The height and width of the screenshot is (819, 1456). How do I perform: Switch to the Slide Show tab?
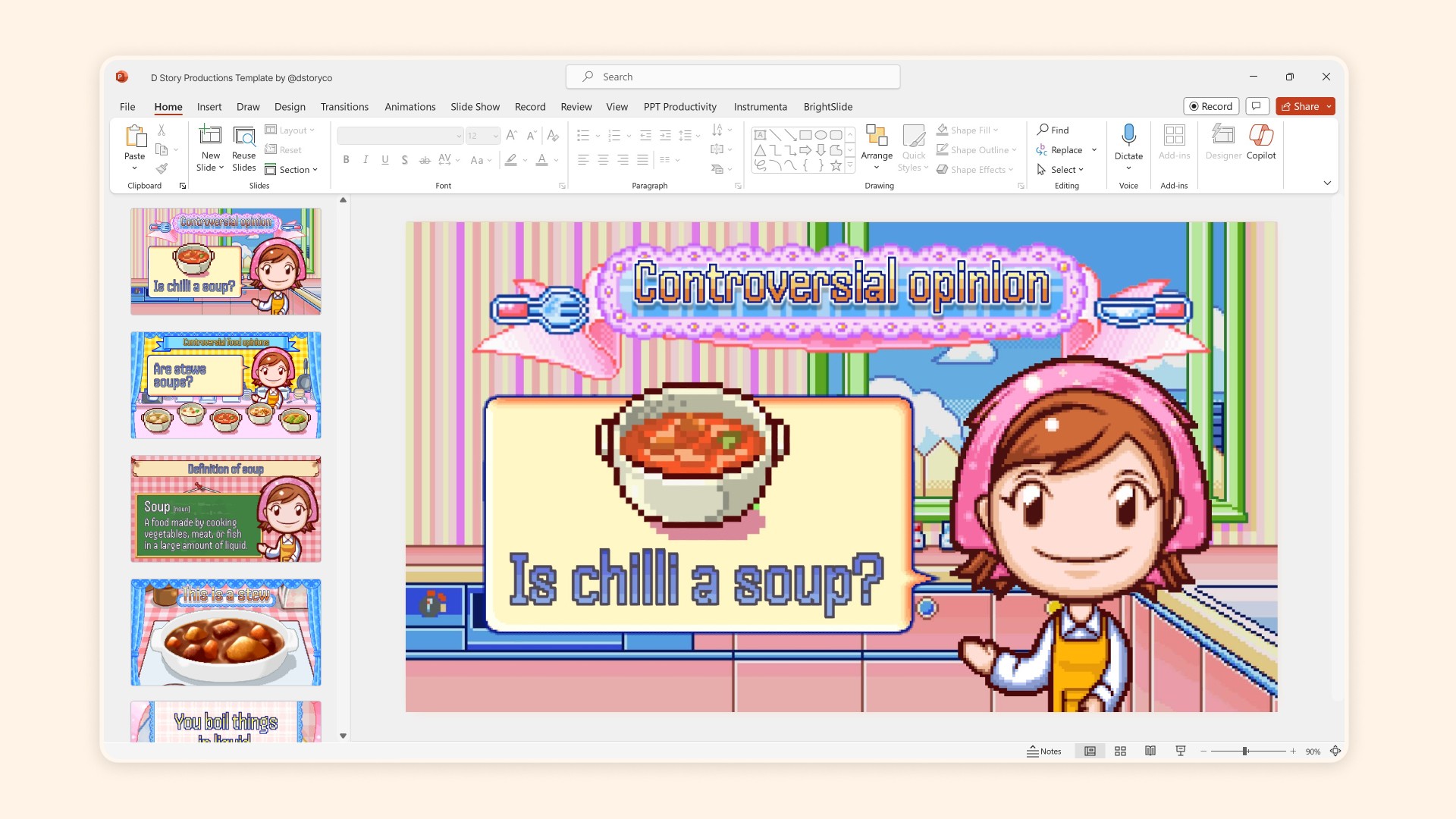(475, 107)
